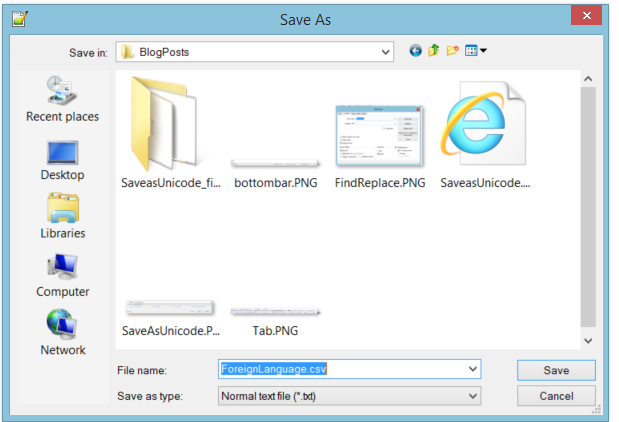
Task: Open Libraries from the places bar
Action: (62, 217)
